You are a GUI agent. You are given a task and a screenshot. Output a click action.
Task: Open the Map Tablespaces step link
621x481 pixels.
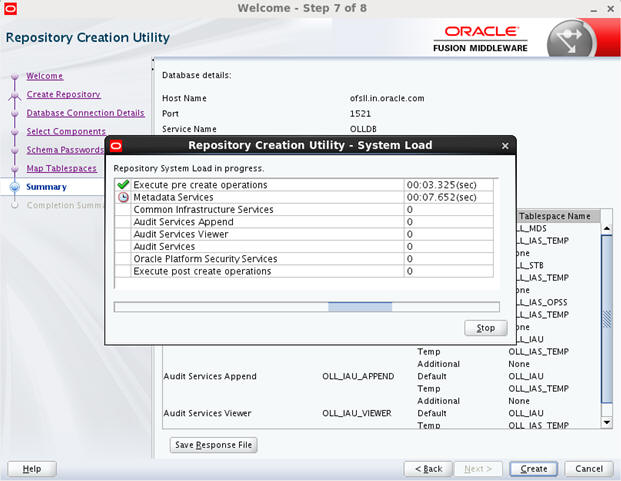61,168
